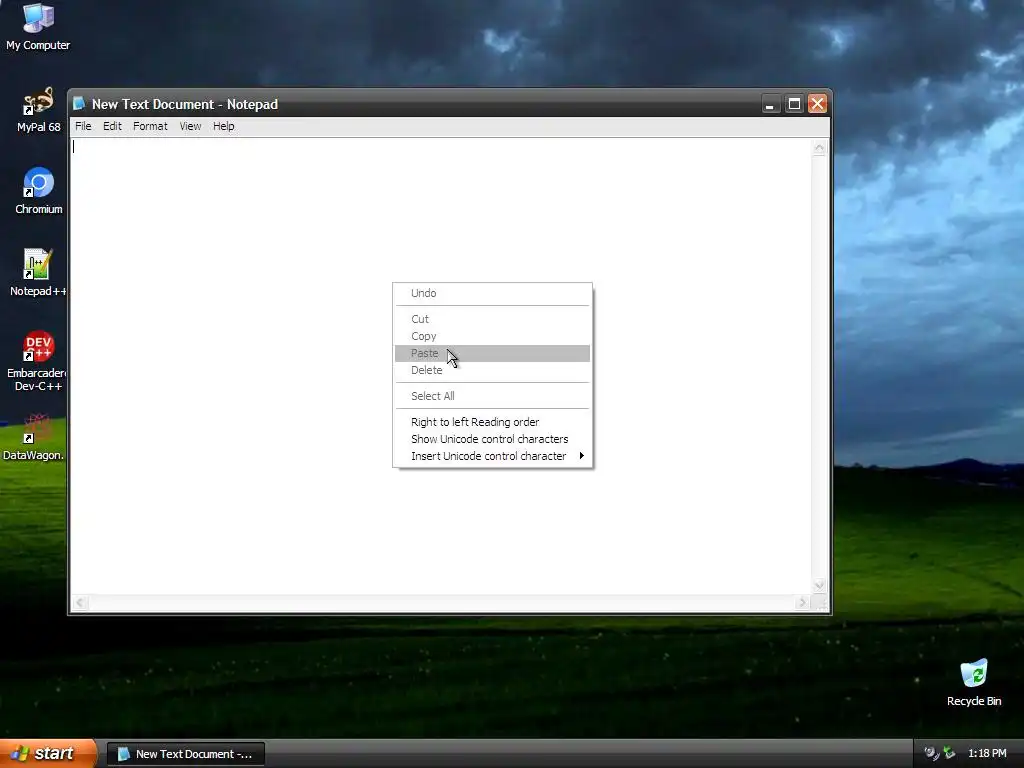Select the Chromium desktop shortcut
The image size is (1024, 768).
click(39, 191)
